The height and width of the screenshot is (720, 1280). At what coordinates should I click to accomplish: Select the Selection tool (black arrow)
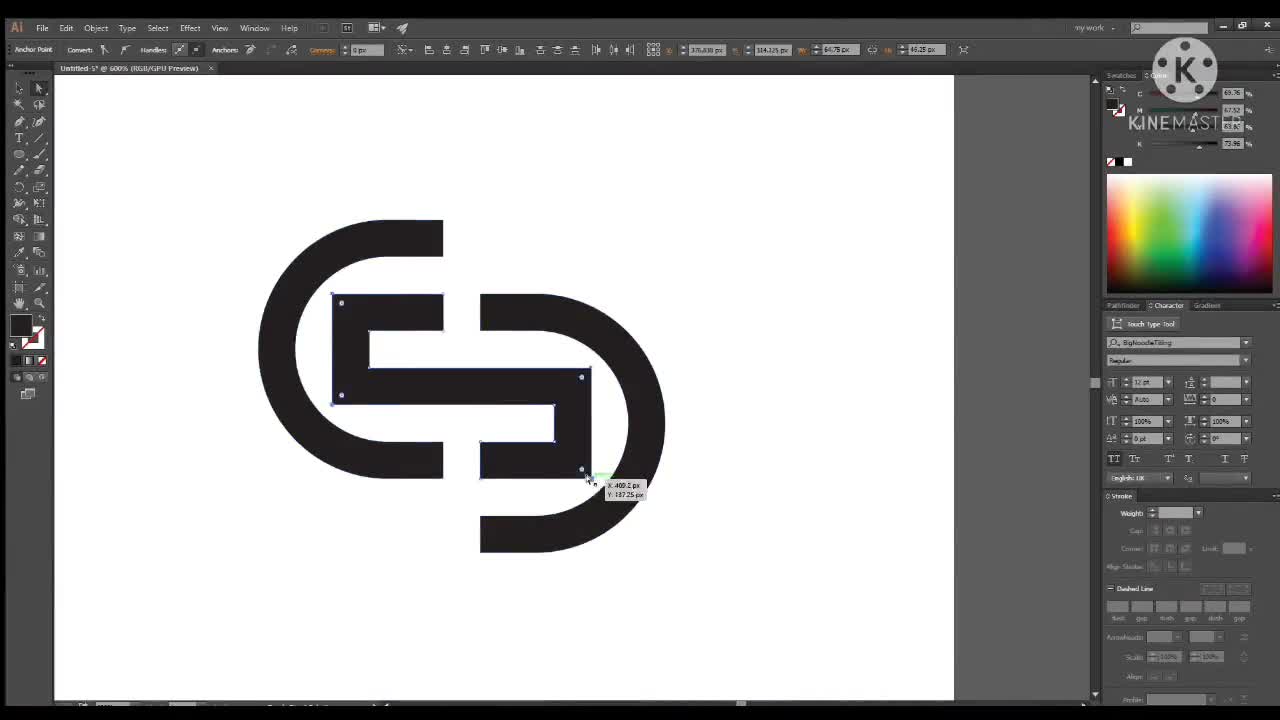click(19, 88)
